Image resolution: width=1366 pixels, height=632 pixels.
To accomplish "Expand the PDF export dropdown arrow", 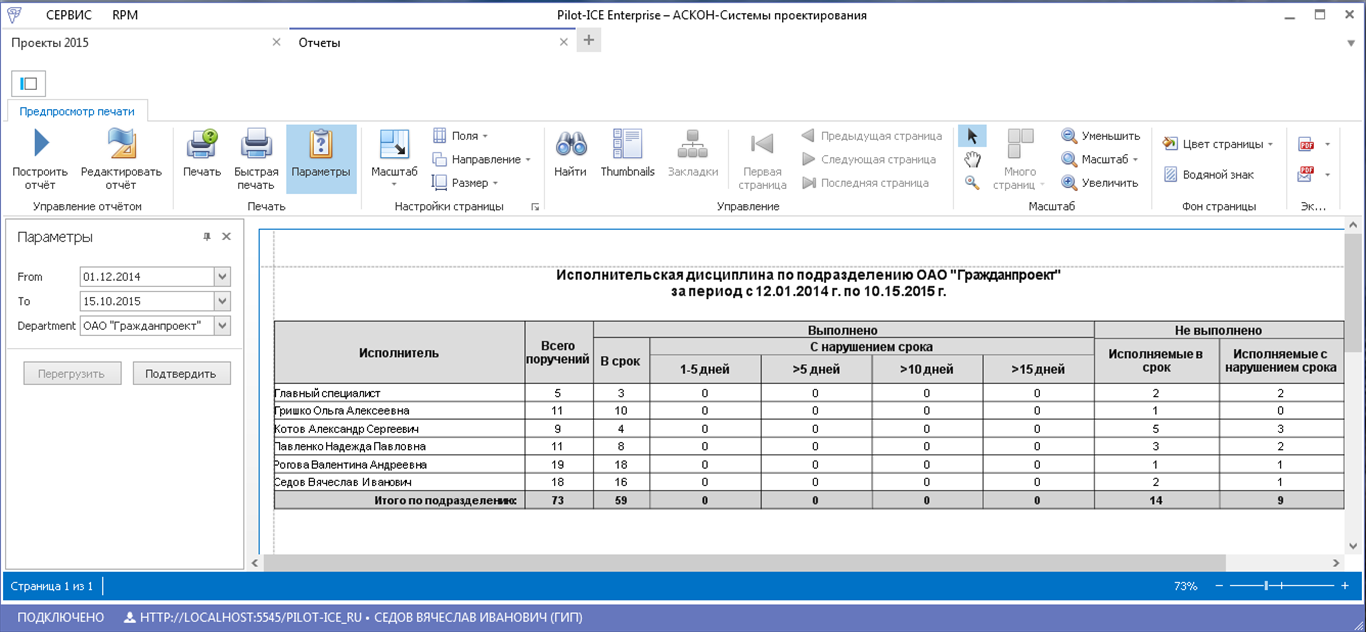I will [1327, 144].
